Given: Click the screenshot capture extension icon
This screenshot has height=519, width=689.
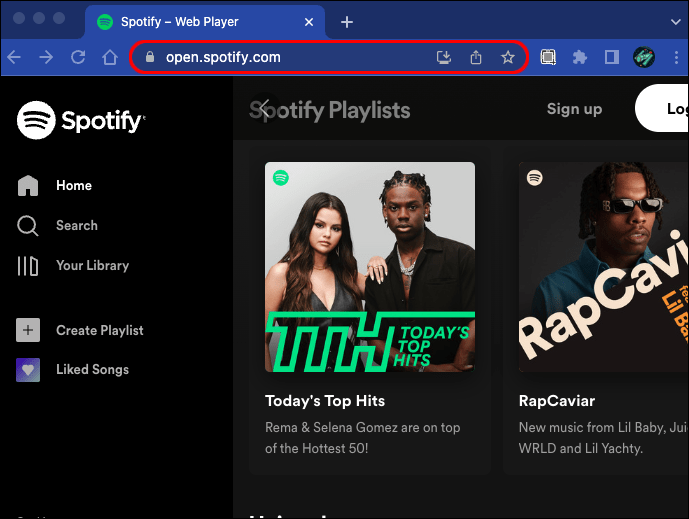Looking at the screenshot, I should pyautogui.click(x=548, y=57).
